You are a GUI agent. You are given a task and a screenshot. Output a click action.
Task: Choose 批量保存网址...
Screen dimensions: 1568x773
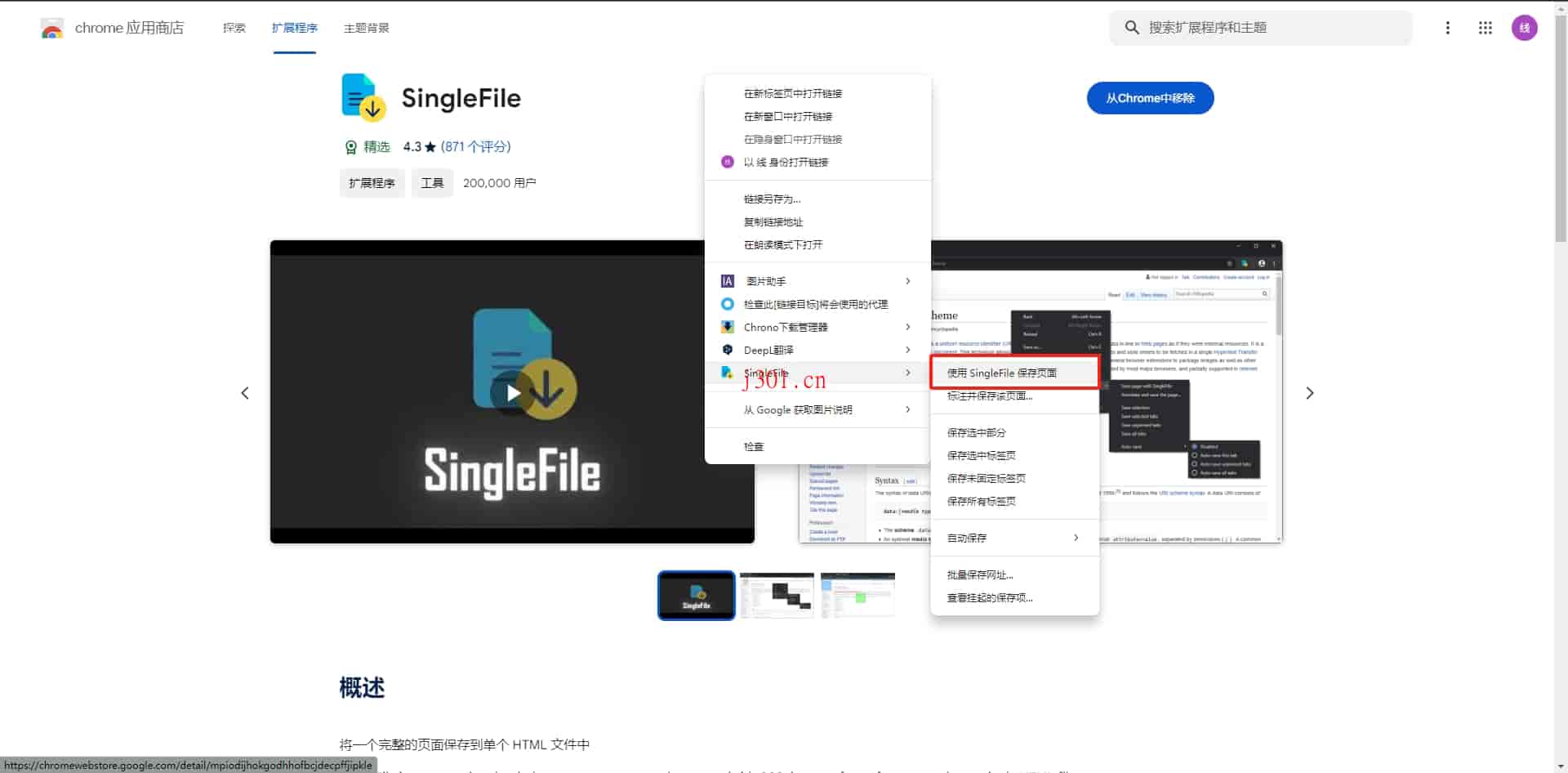point(1015,574)
